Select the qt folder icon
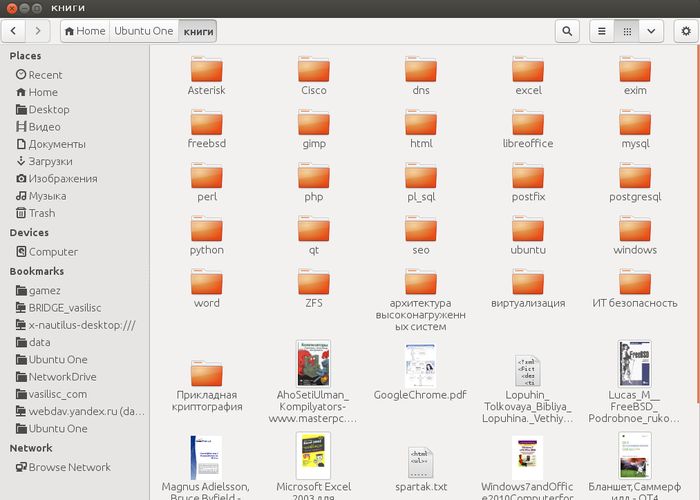The width and height of the screenshot is (700, 500). pos(314,229)
